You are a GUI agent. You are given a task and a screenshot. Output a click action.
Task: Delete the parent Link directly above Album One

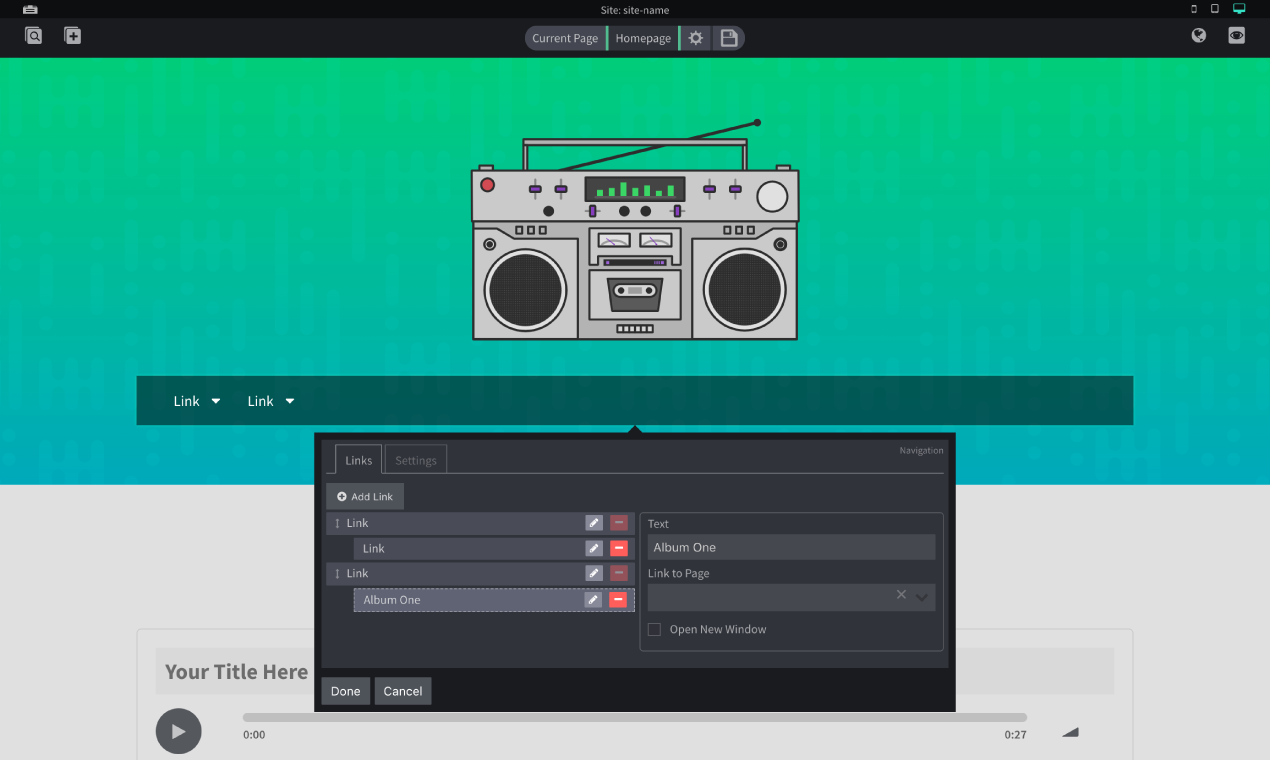619,573
